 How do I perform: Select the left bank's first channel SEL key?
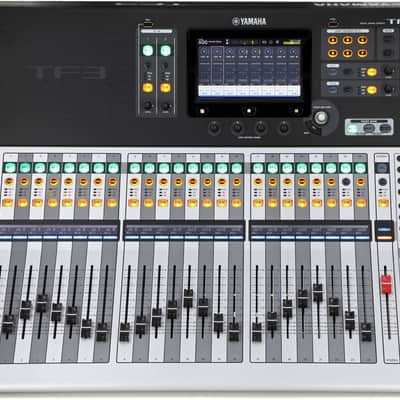pyautogui.click(x=10, y=168)
